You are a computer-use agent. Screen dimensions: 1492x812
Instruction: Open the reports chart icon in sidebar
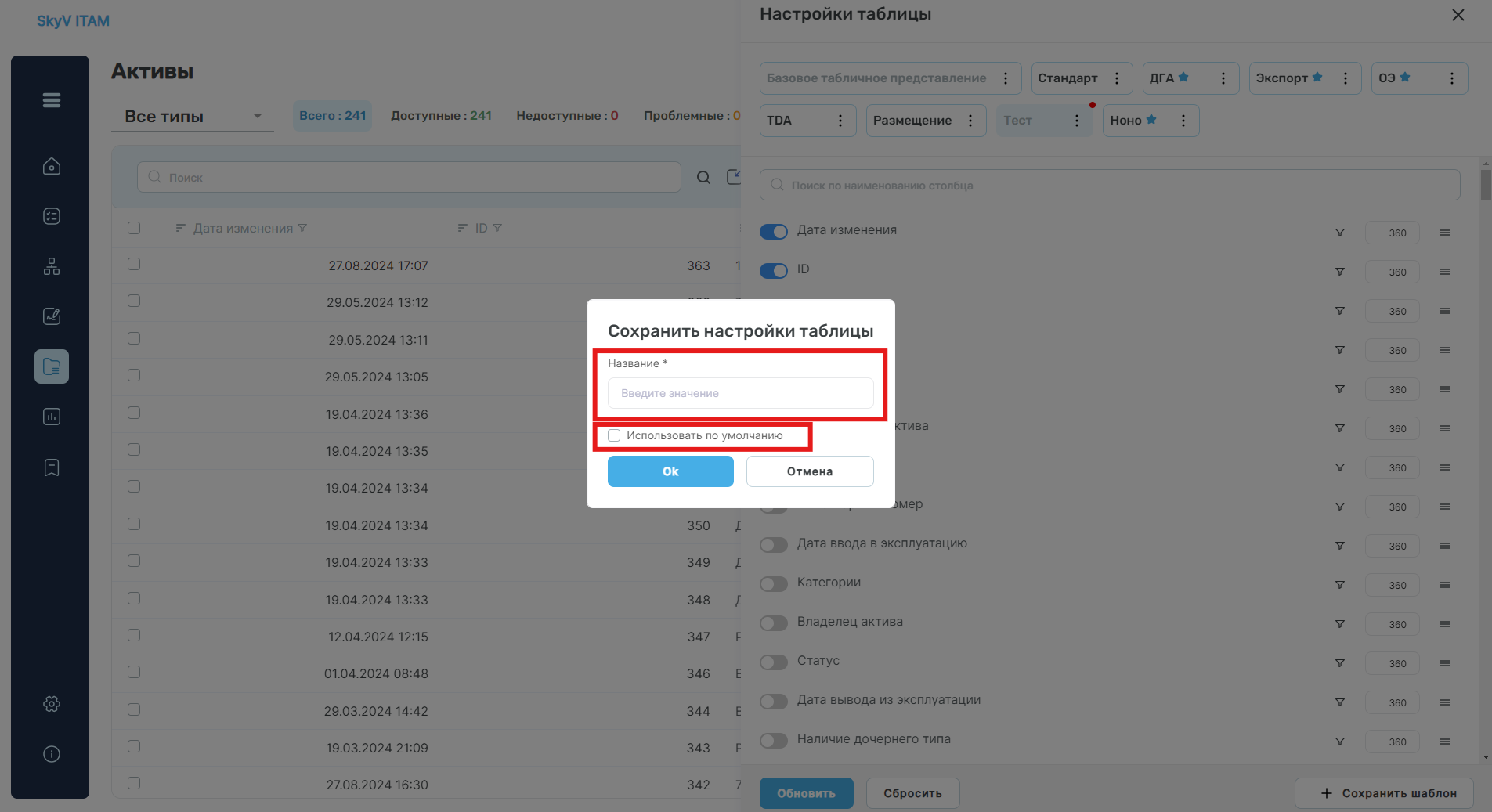click(x=52, y=417)
